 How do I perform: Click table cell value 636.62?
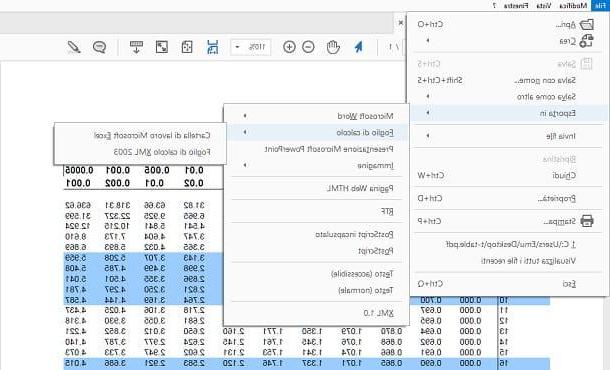tap(78, 205)
